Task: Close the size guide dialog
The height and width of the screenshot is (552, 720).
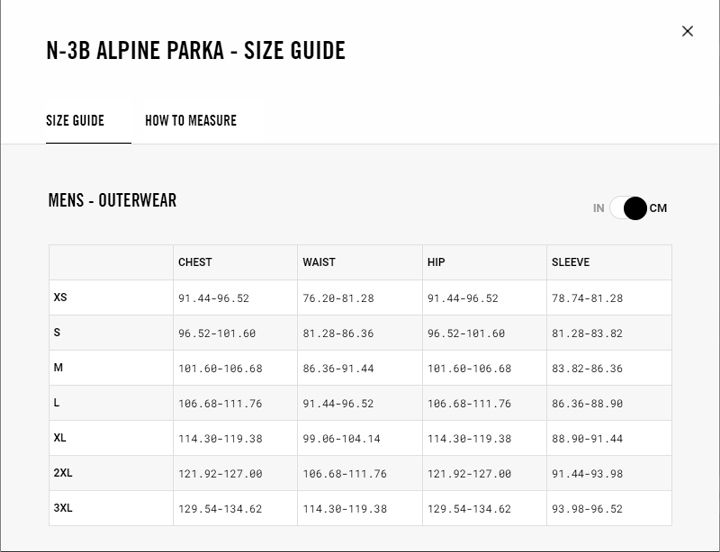Action: point(687,31)
